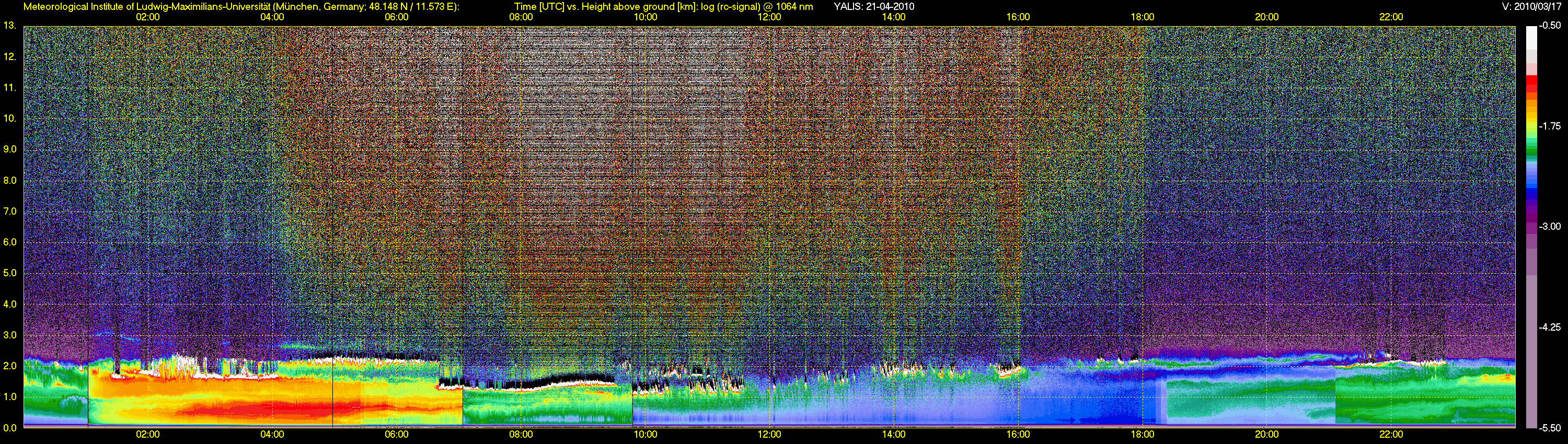This screenshot has height=444, width=1568.
Task: Click the 16:00 label on the upper time axis
Action: click(1018, 17)
